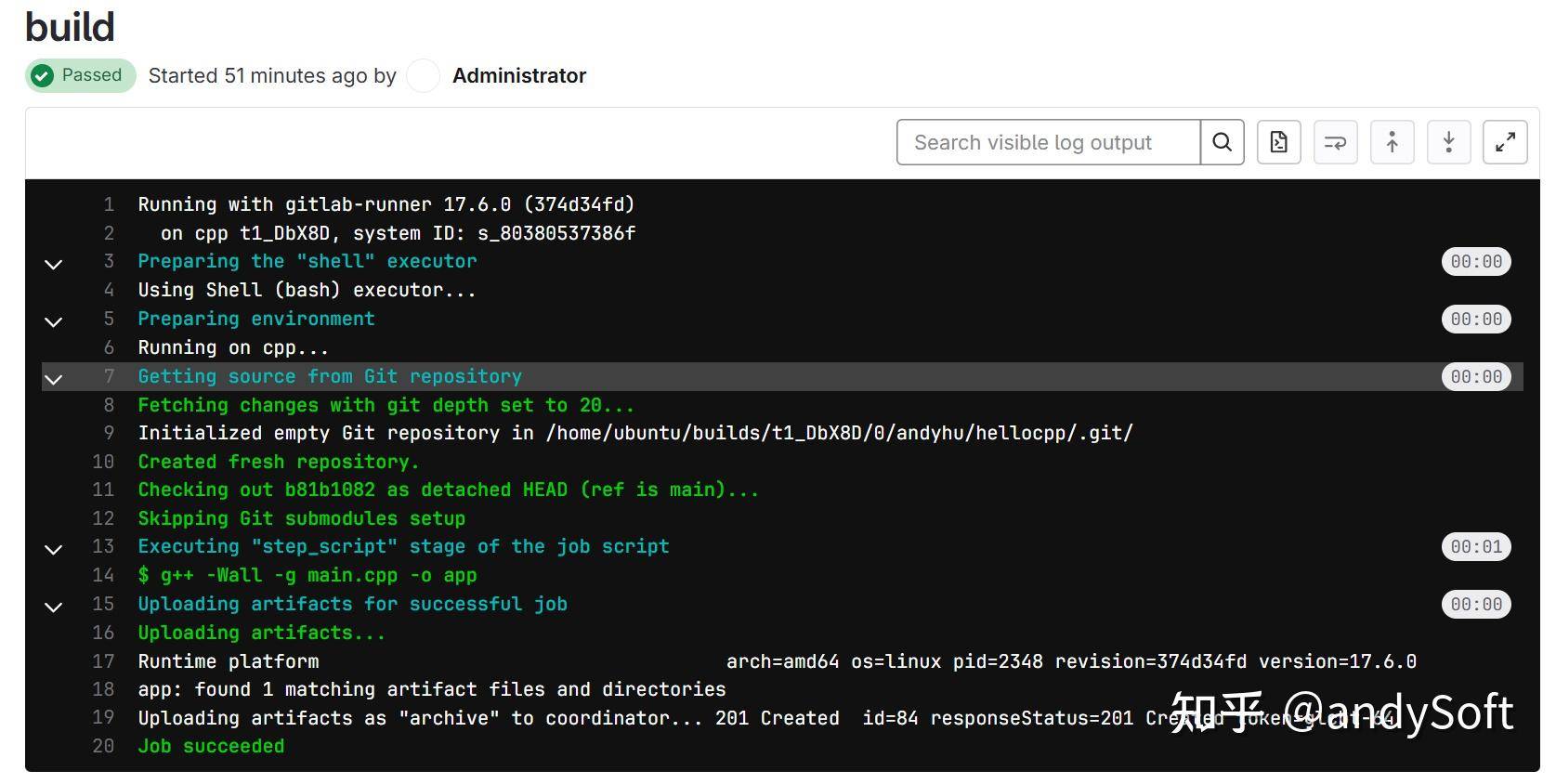Image resolution: width=1556 pixels, height=784 pixels.
Task: Open the Administrator avatar
Action: coord(424,76)
